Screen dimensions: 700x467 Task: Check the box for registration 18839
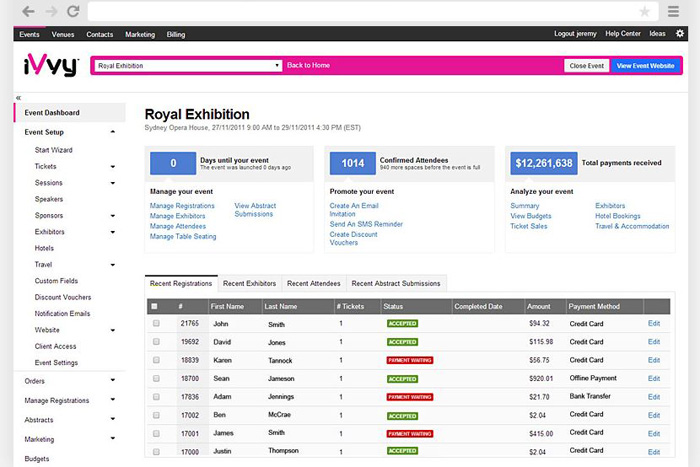click(x=156, y=360)
